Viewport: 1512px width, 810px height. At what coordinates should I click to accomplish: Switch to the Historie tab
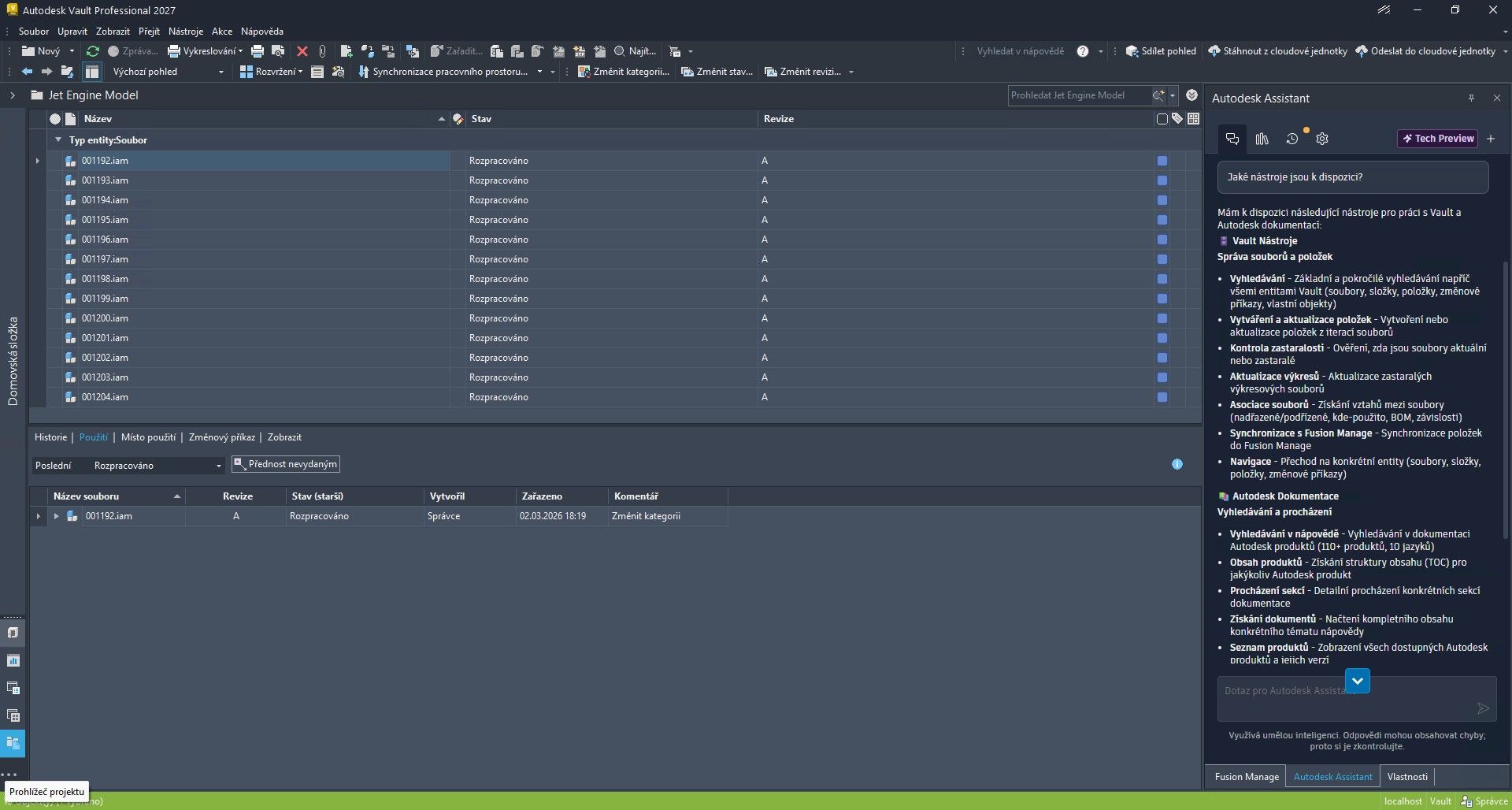(50, 437)
